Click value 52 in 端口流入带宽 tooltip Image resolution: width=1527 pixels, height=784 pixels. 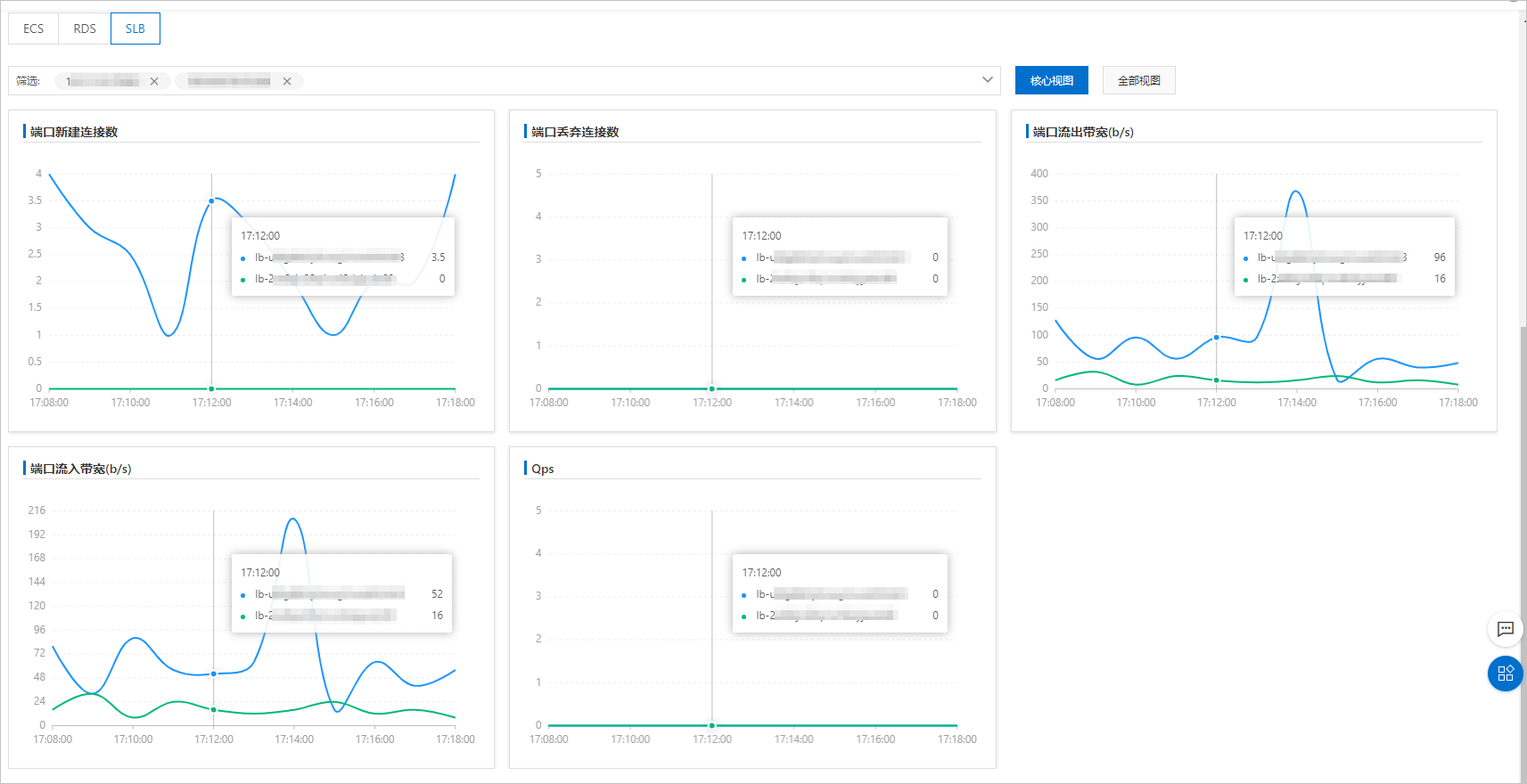pyautogui.click(x=437, y=594)
